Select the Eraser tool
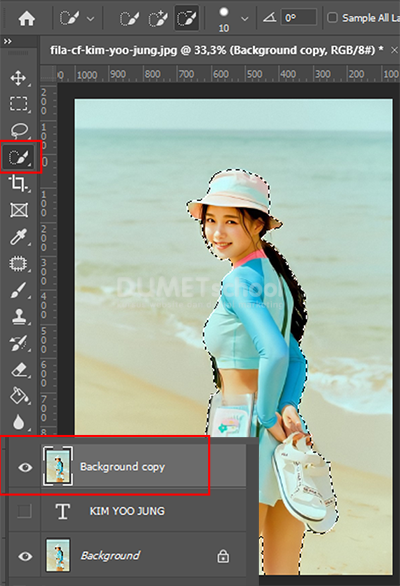Screen dimensions: 400x586 [19, 370]
